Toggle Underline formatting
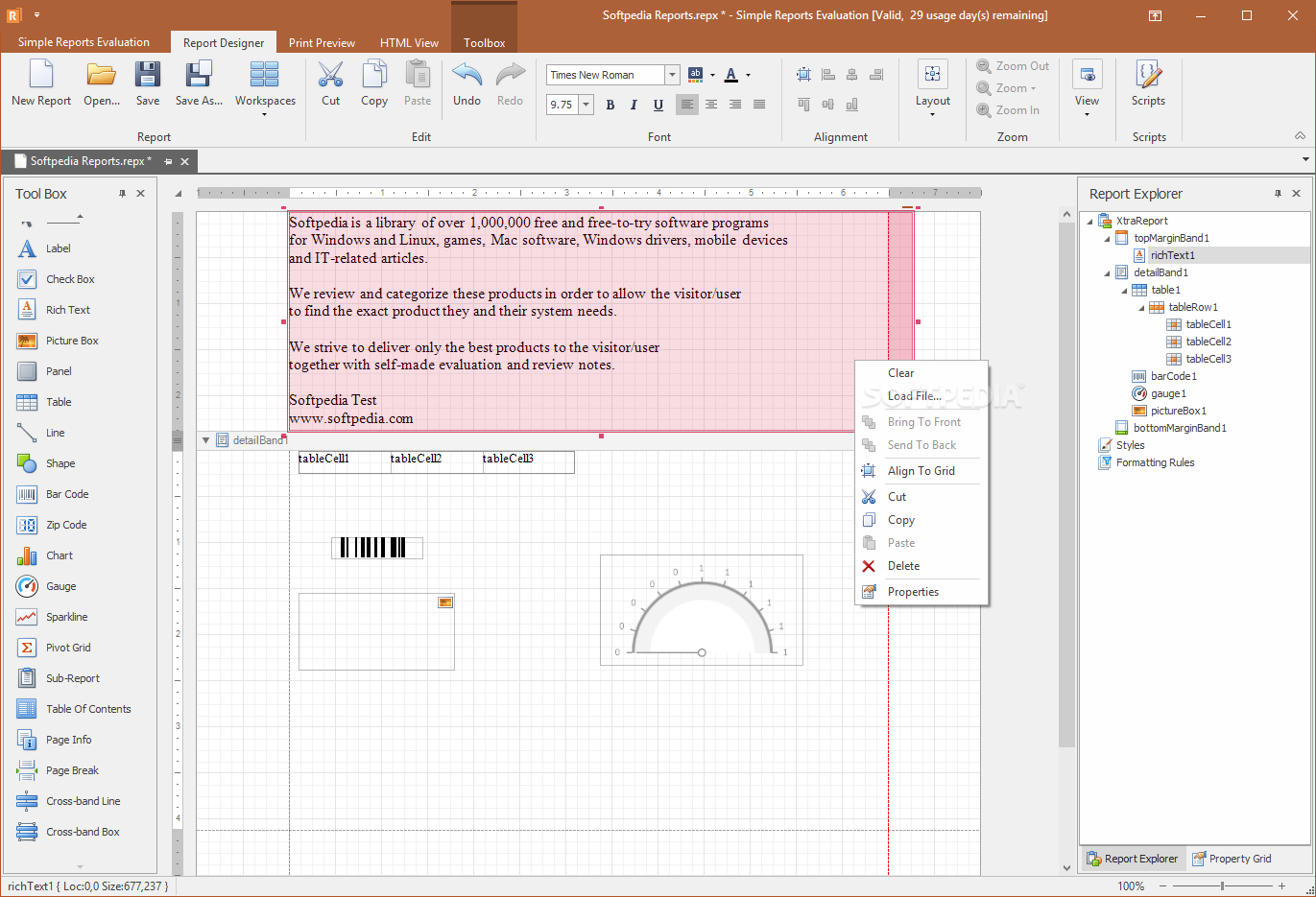 658,105
